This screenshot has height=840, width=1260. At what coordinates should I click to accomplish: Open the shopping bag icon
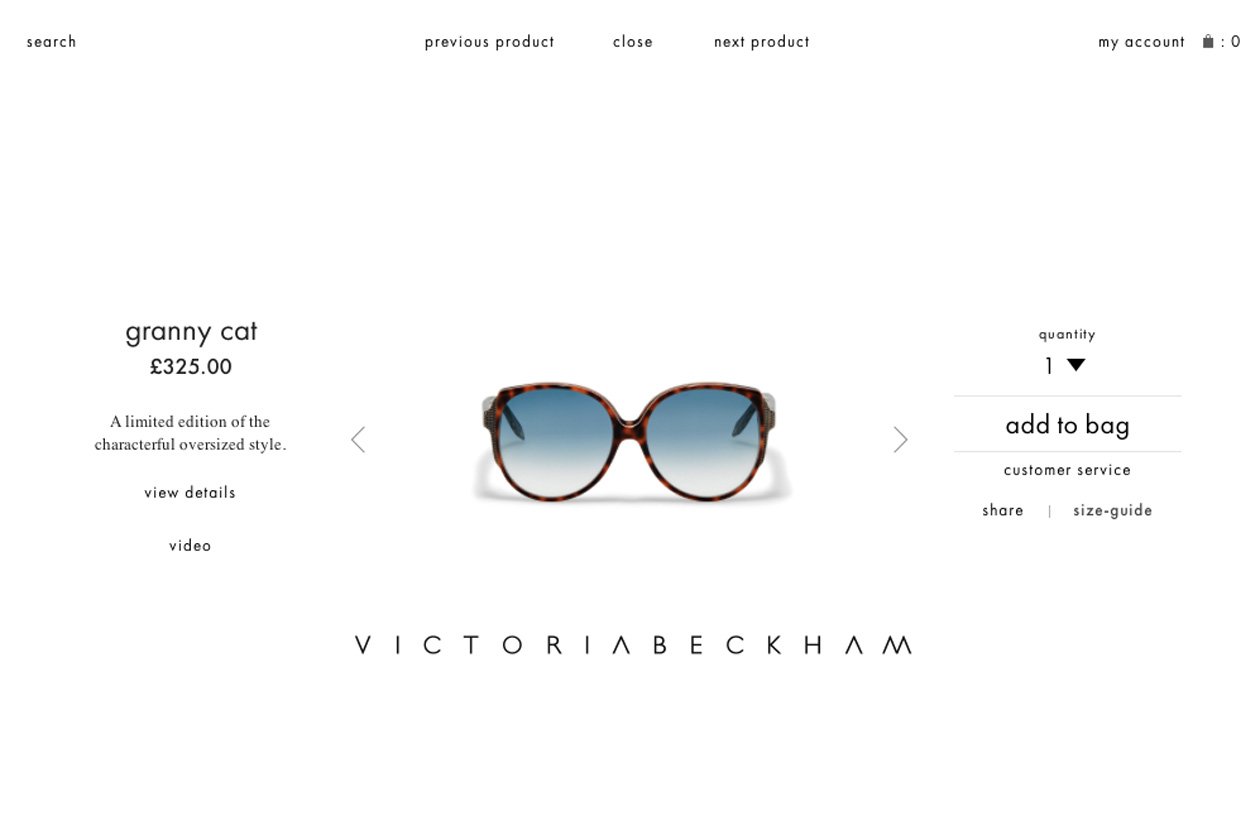coord(1208,41)
